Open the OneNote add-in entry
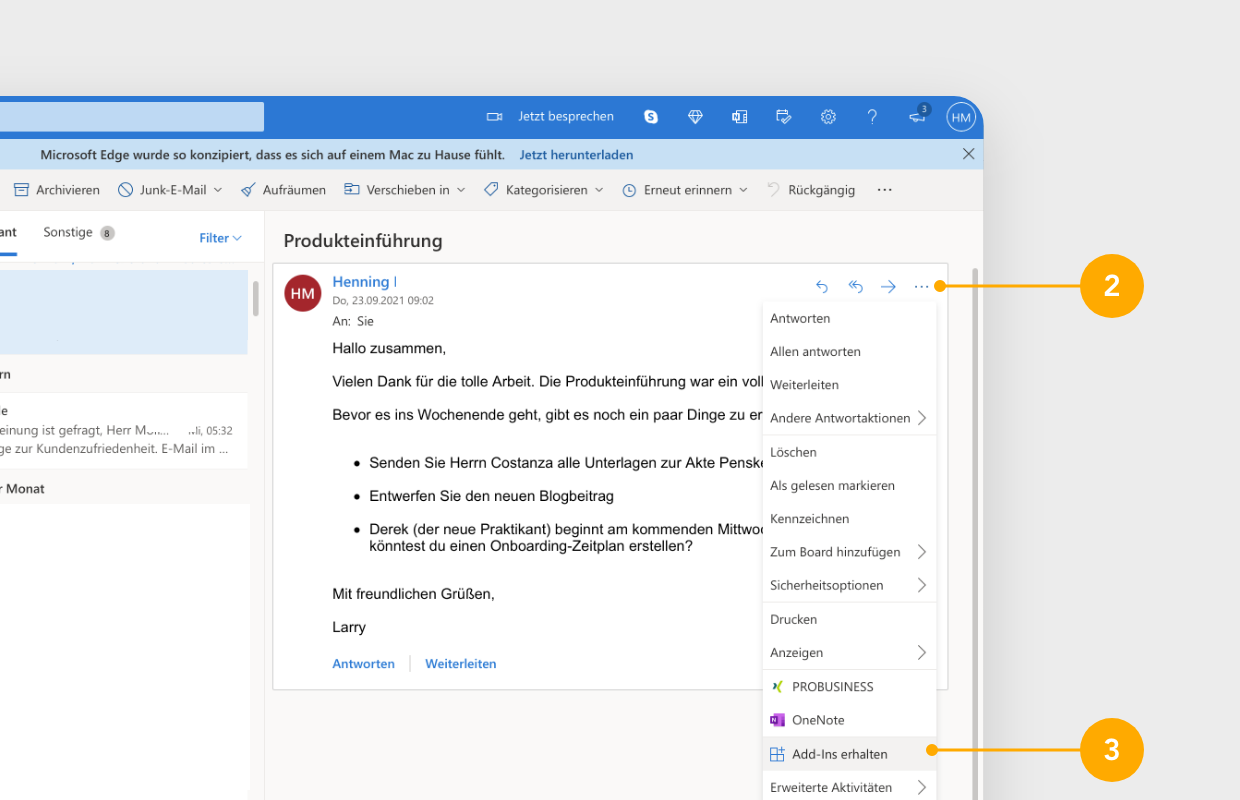The width and height of the screenshot is (1240, 800). coord(849,720)
